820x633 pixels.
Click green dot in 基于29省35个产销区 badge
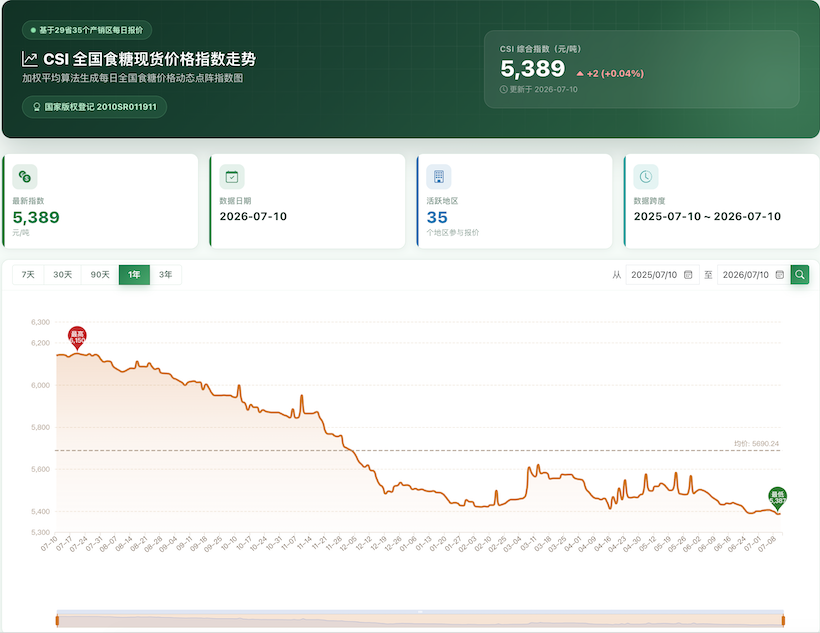(x=33, y=30)
